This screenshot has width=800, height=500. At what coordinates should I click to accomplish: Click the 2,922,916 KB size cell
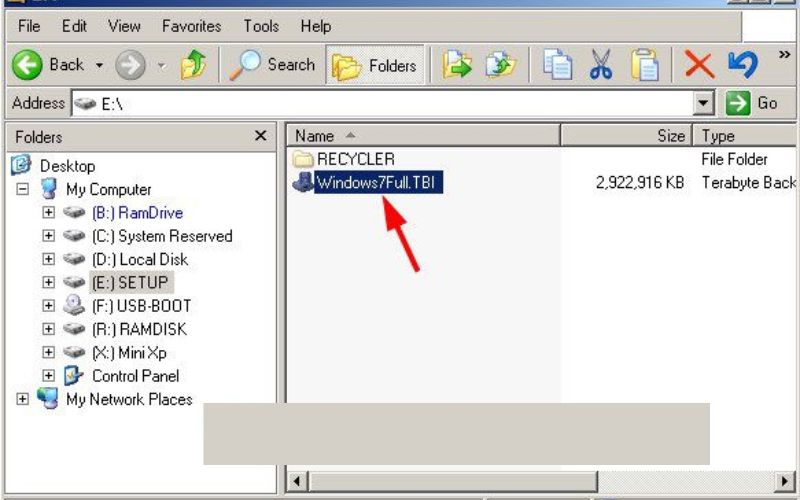tap(640, 182)
